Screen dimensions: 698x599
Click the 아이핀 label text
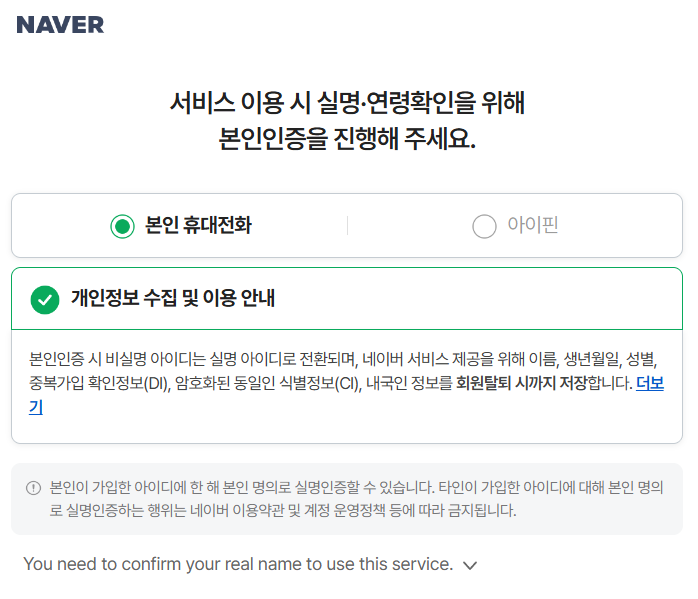point(534,226)
